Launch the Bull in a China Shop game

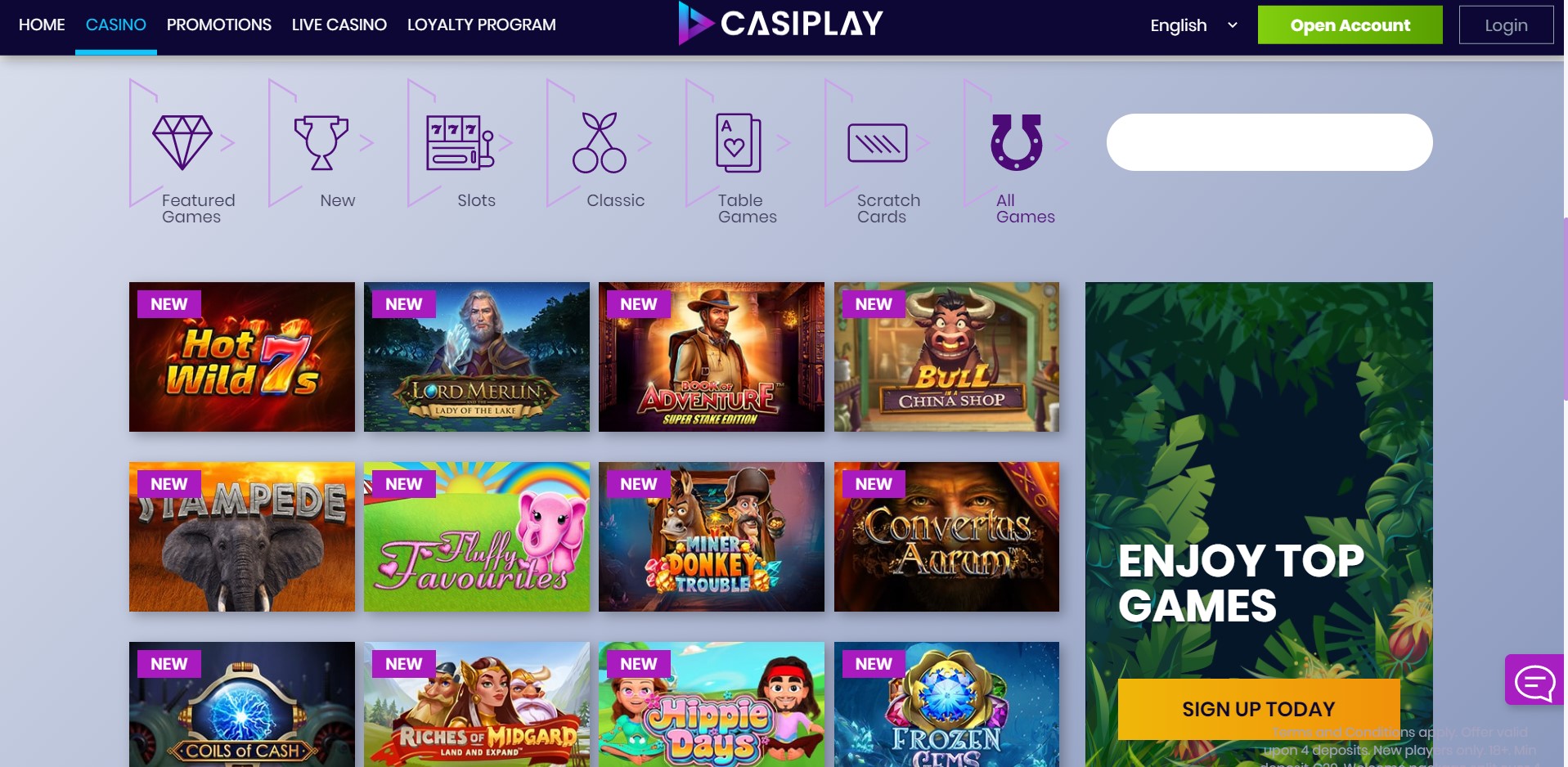pyautogui.click(x=946, y=357)
